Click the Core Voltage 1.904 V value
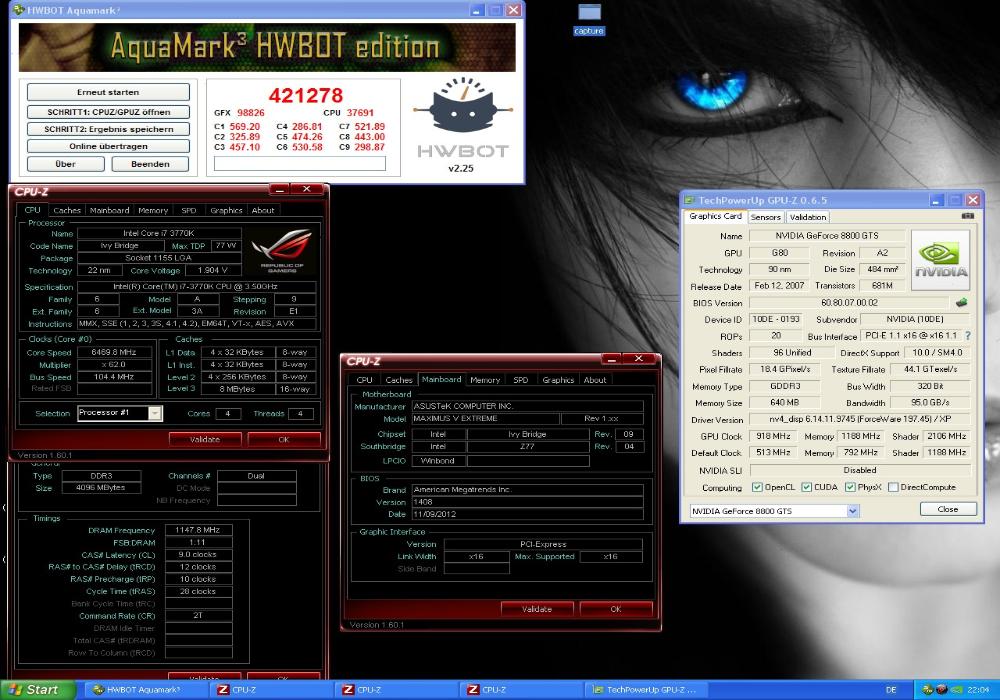Image resolution: width=1000 pixels, height=700 pixels. tap(212, 270)
